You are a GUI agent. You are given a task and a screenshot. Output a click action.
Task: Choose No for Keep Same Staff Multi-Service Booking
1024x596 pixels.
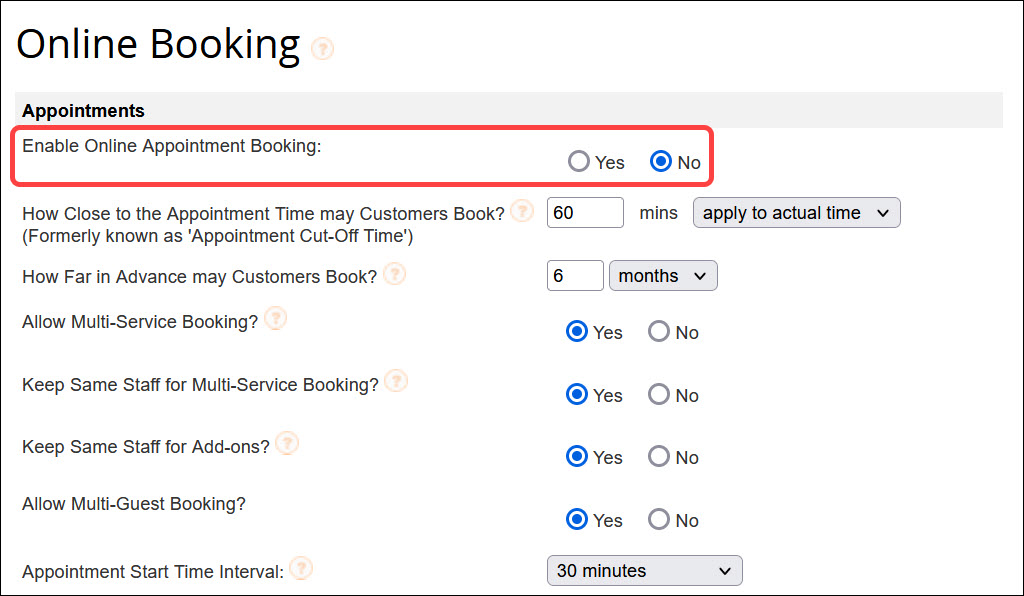[x=658, y=394]
